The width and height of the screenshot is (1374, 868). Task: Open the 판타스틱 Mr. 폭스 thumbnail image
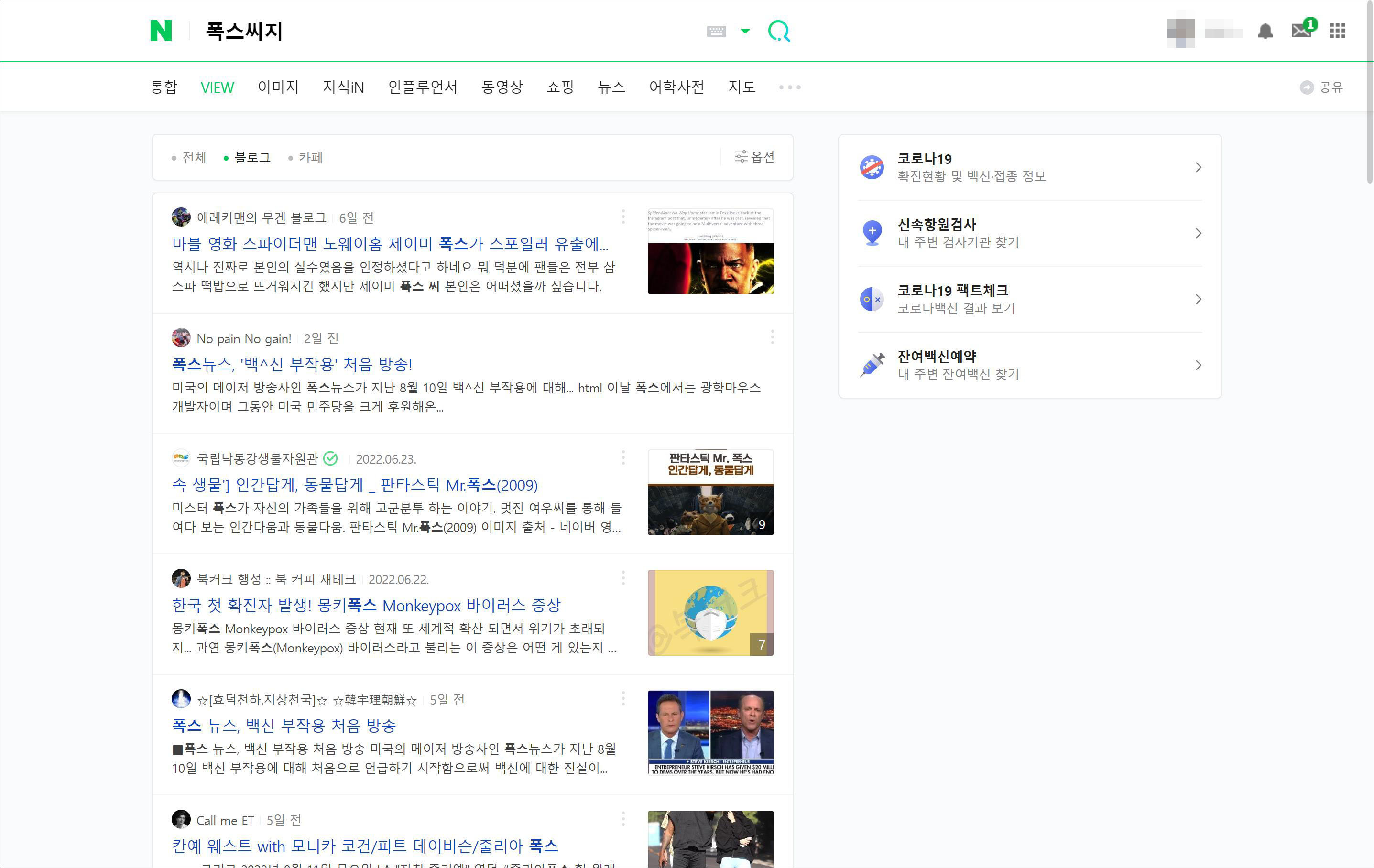coord(710,492)
